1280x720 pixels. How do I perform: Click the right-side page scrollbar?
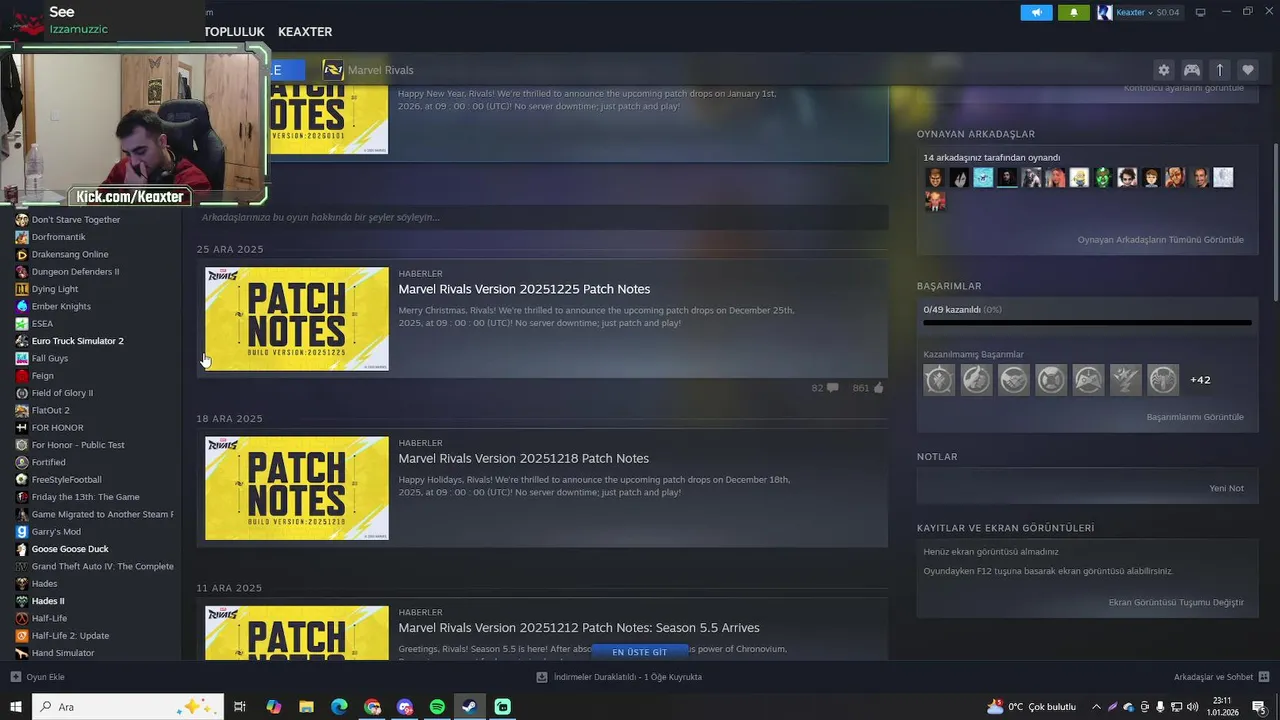(x=1275, y=220)
